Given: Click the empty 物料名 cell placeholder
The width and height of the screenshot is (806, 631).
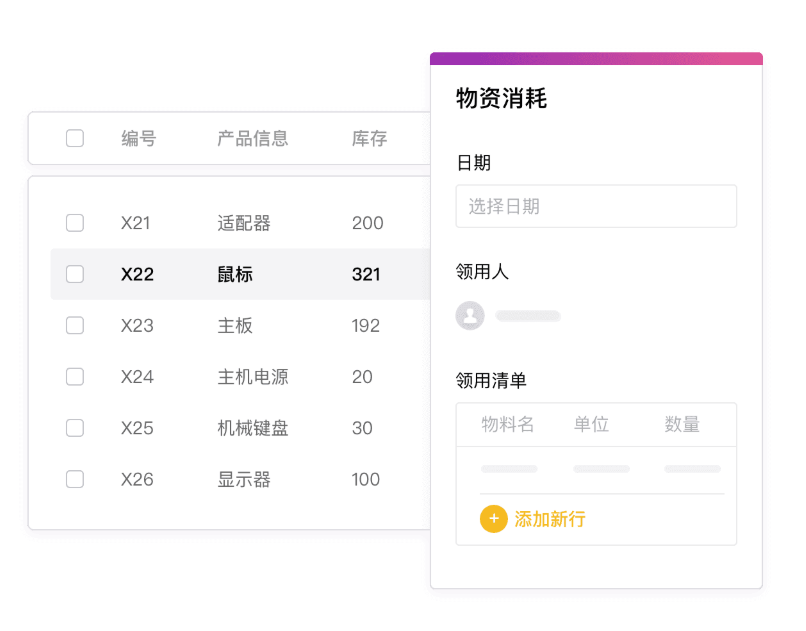Looking at the screenshot, I should (509, 469).
